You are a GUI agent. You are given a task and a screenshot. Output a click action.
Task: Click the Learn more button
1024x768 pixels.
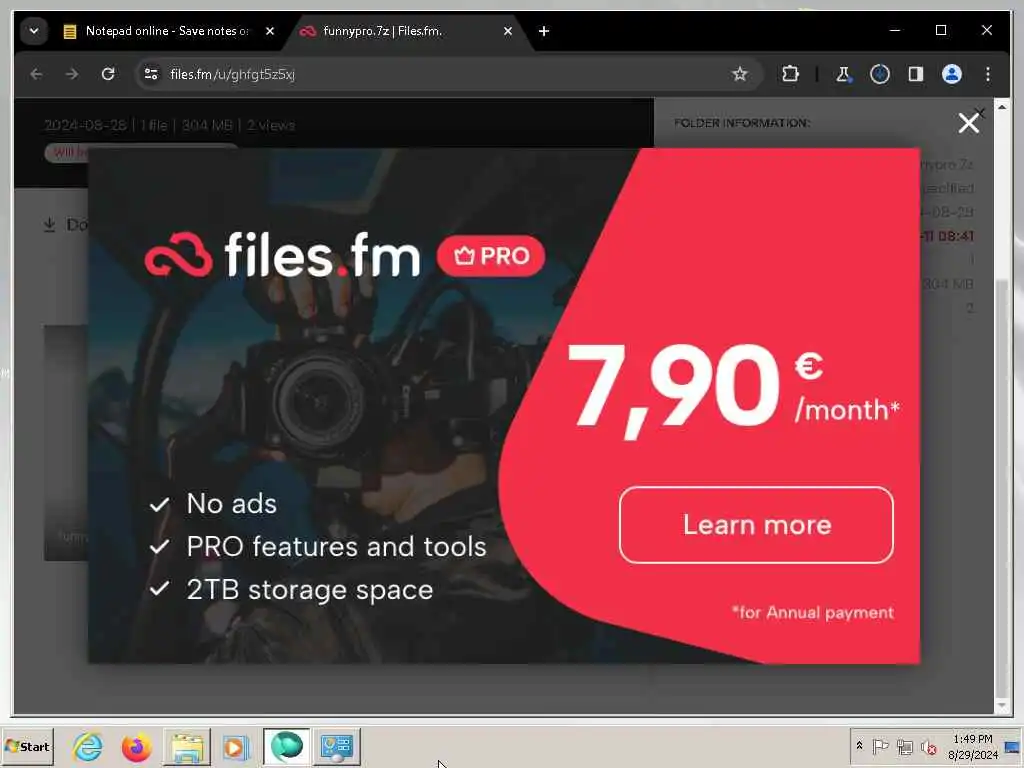click(x=756, y=524)
